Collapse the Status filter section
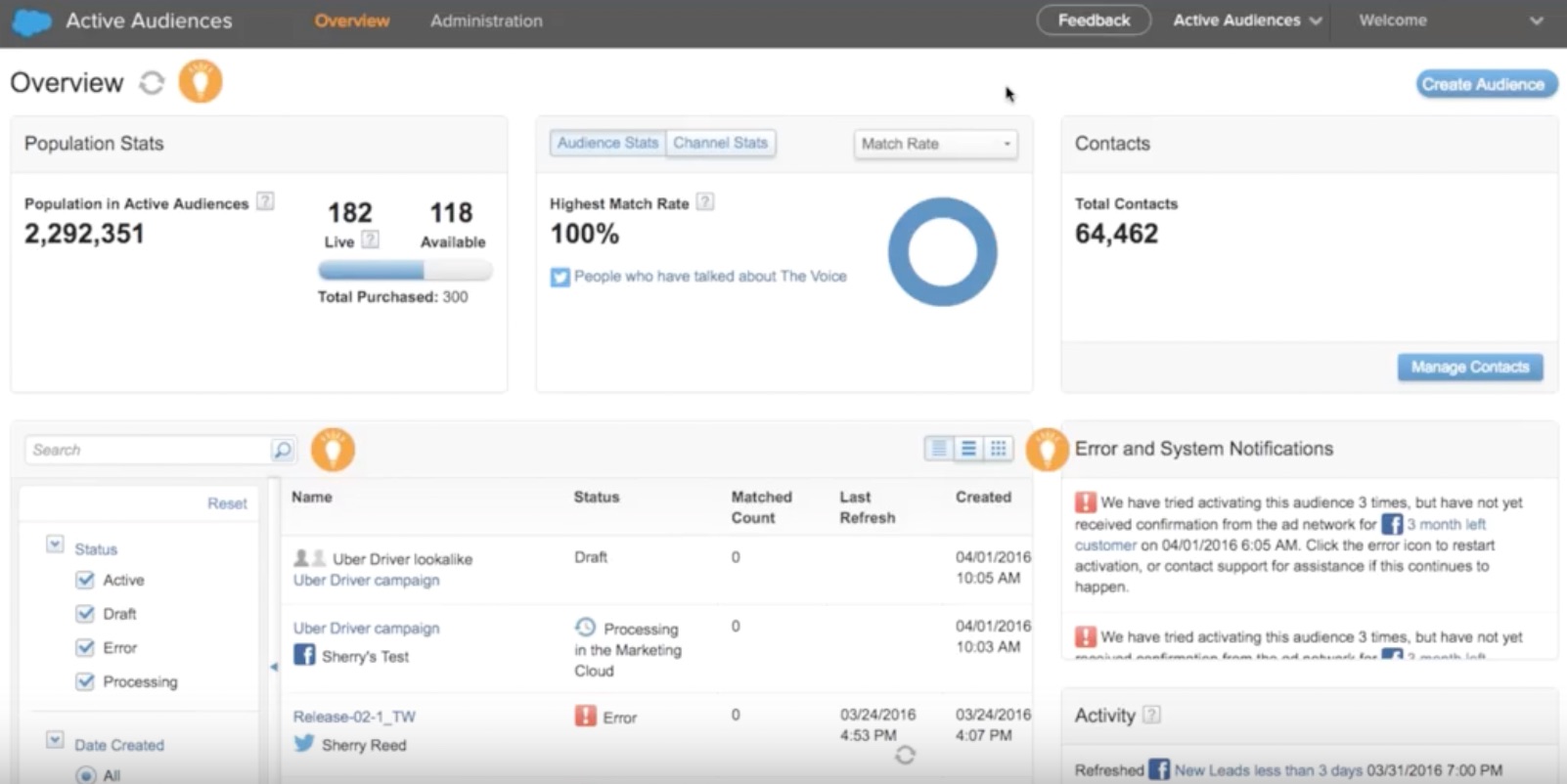The height and width of the screenshot is (784, 1567). point(55,544)
